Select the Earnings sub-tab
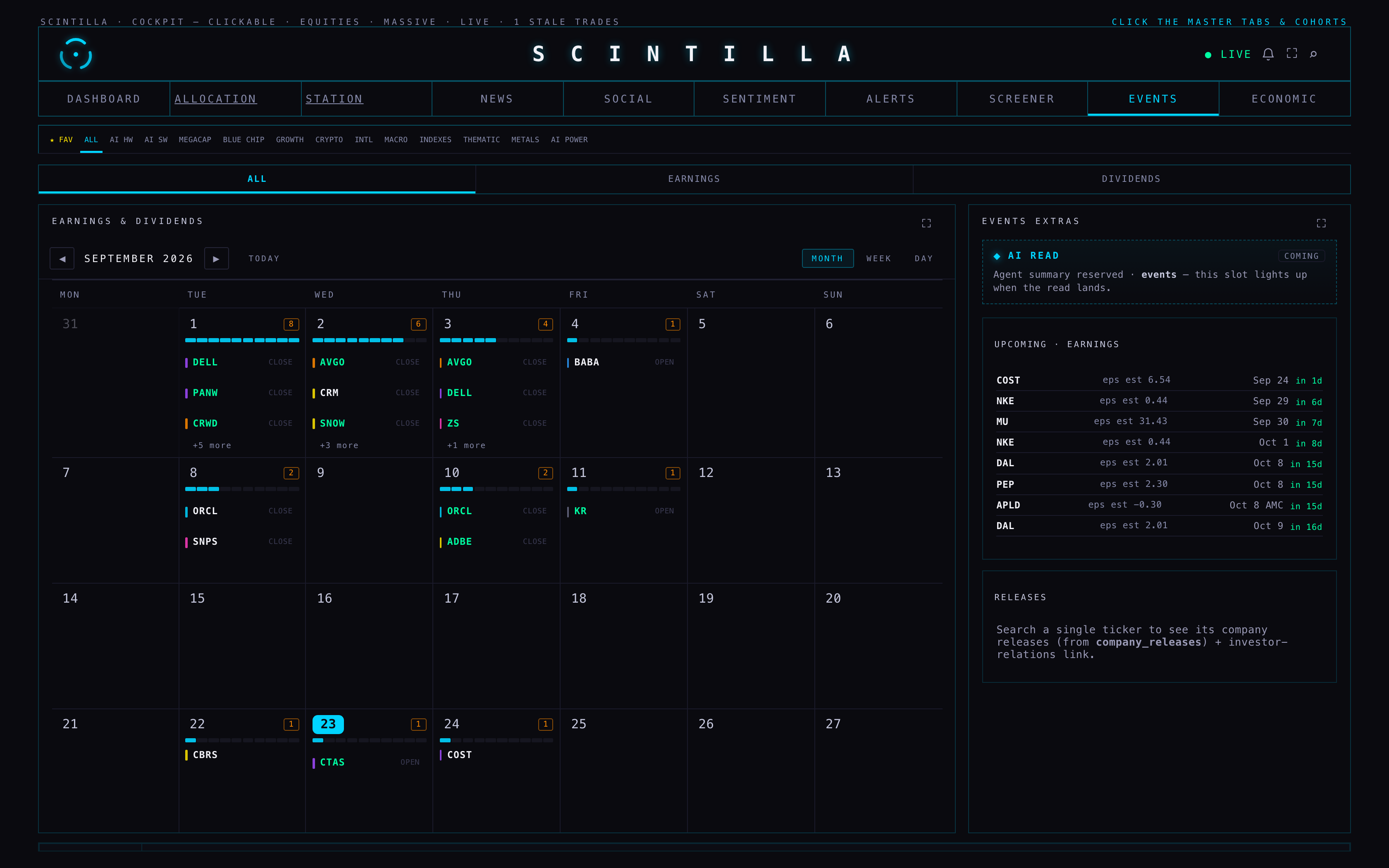Image resolution: width=1389 pixels, height=868 pixels. point(694,179)
